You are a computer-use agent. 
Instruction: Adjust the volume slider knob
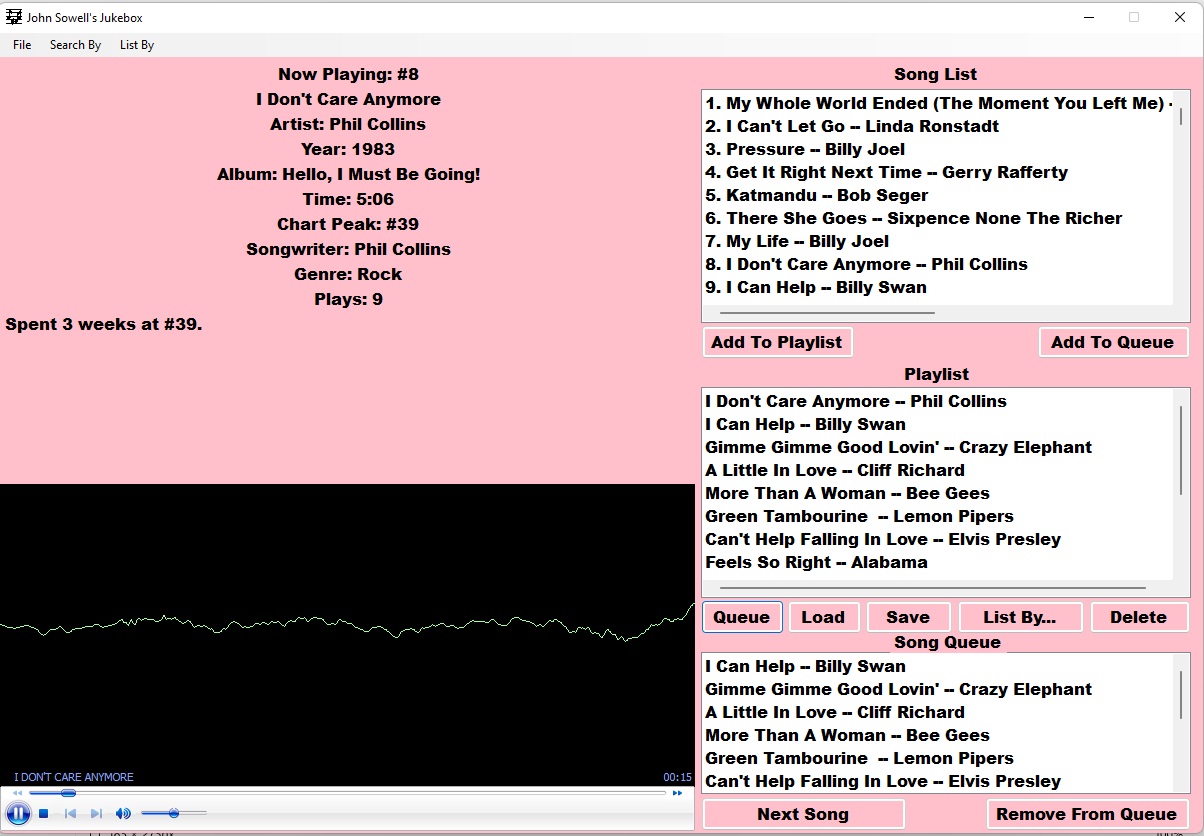tap(174, 813)
